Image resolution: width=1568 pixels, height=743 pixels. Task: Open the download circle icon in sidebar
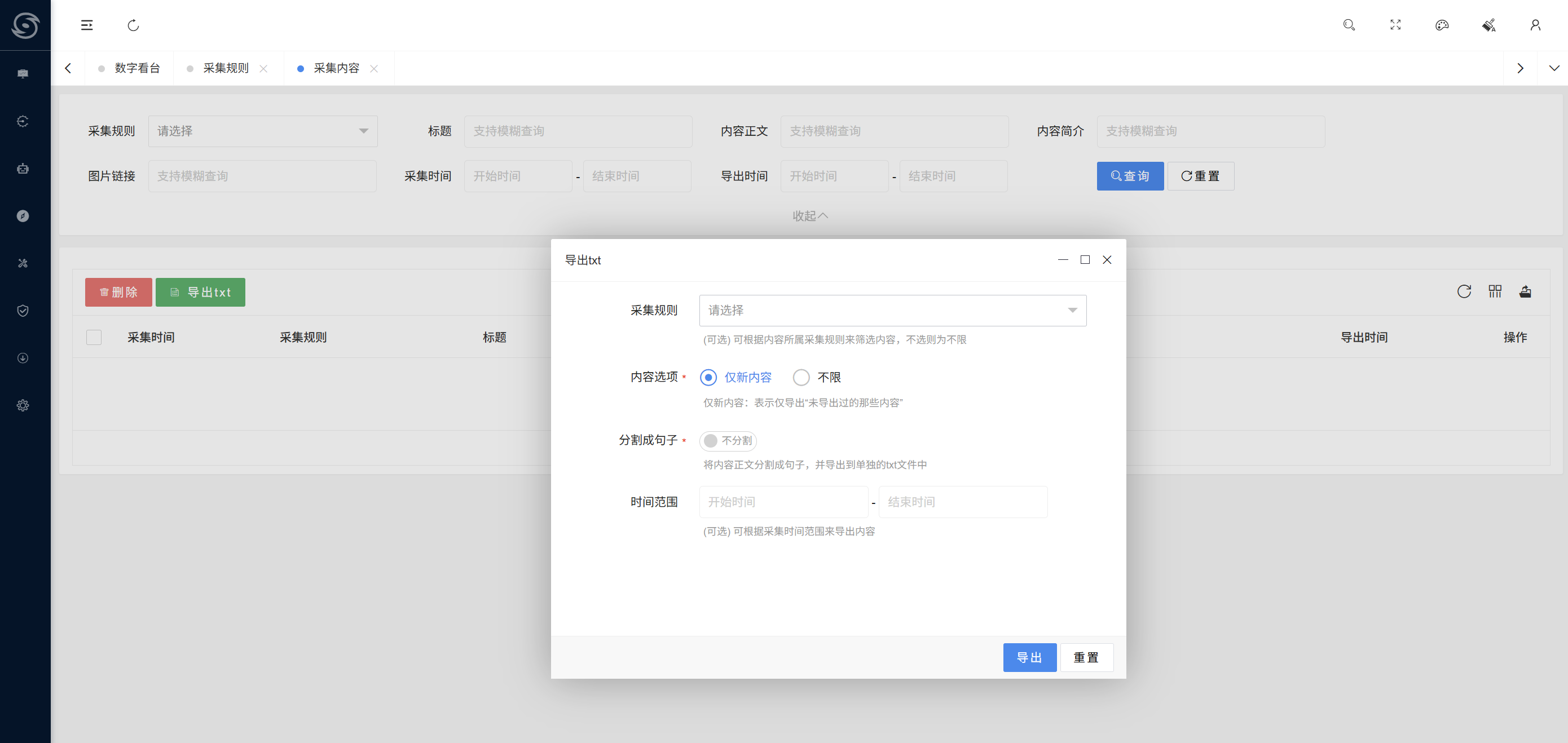[23, 358]
